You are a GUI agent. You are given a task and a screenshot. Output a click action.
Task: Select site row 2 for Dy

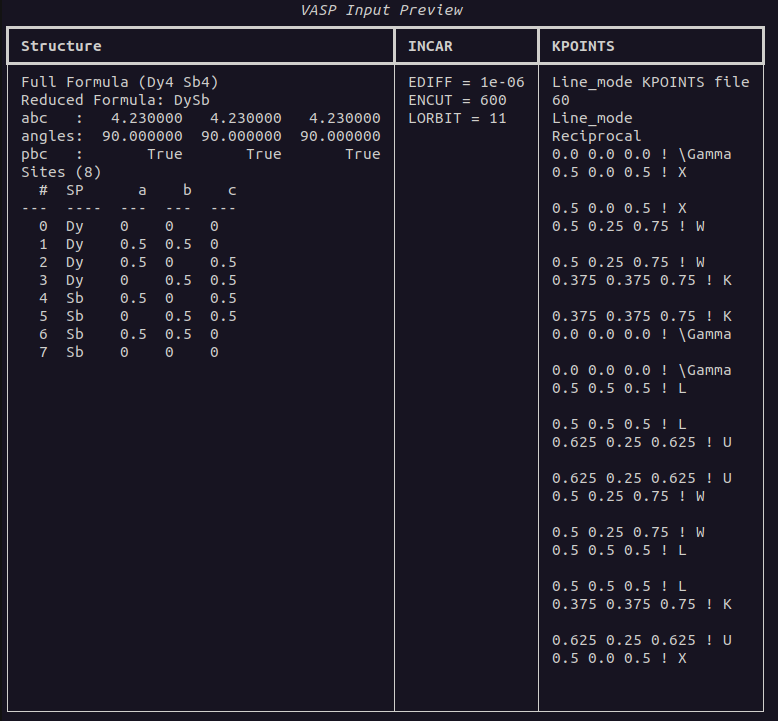pos(137,262)
